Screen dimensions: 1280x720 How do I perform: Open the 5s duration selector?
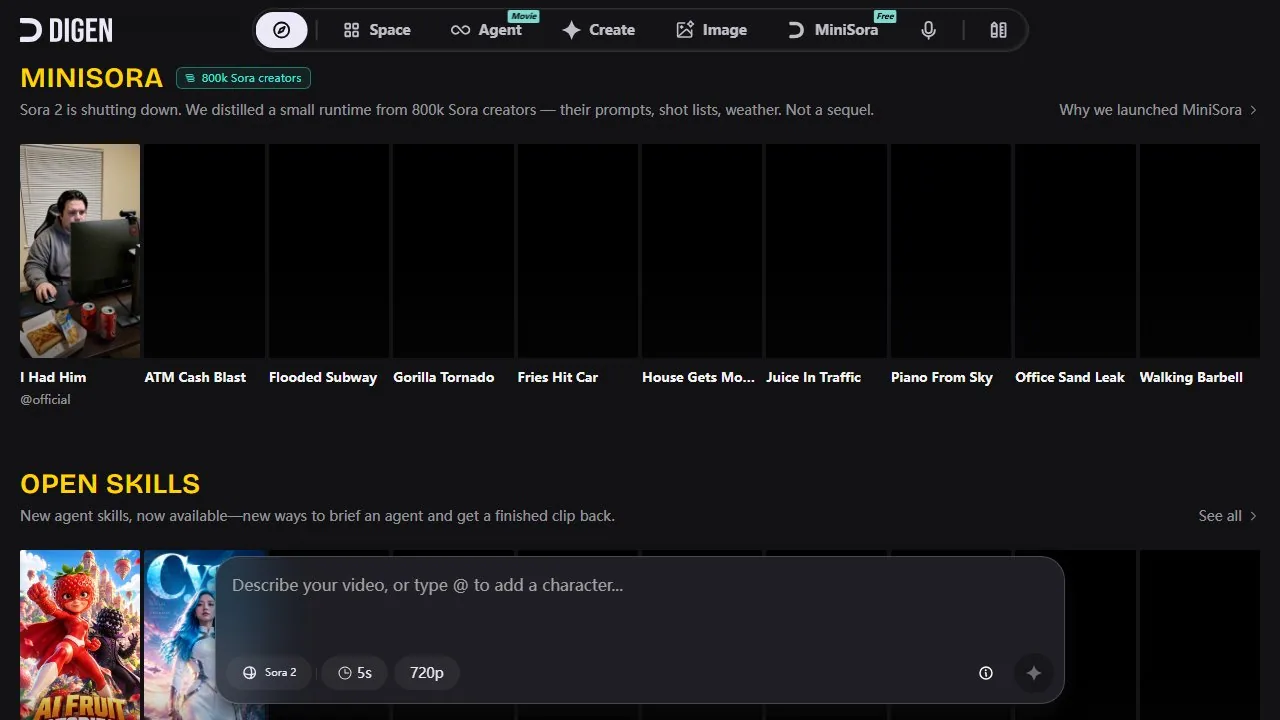pyautogui.click(x=355, y=673)
